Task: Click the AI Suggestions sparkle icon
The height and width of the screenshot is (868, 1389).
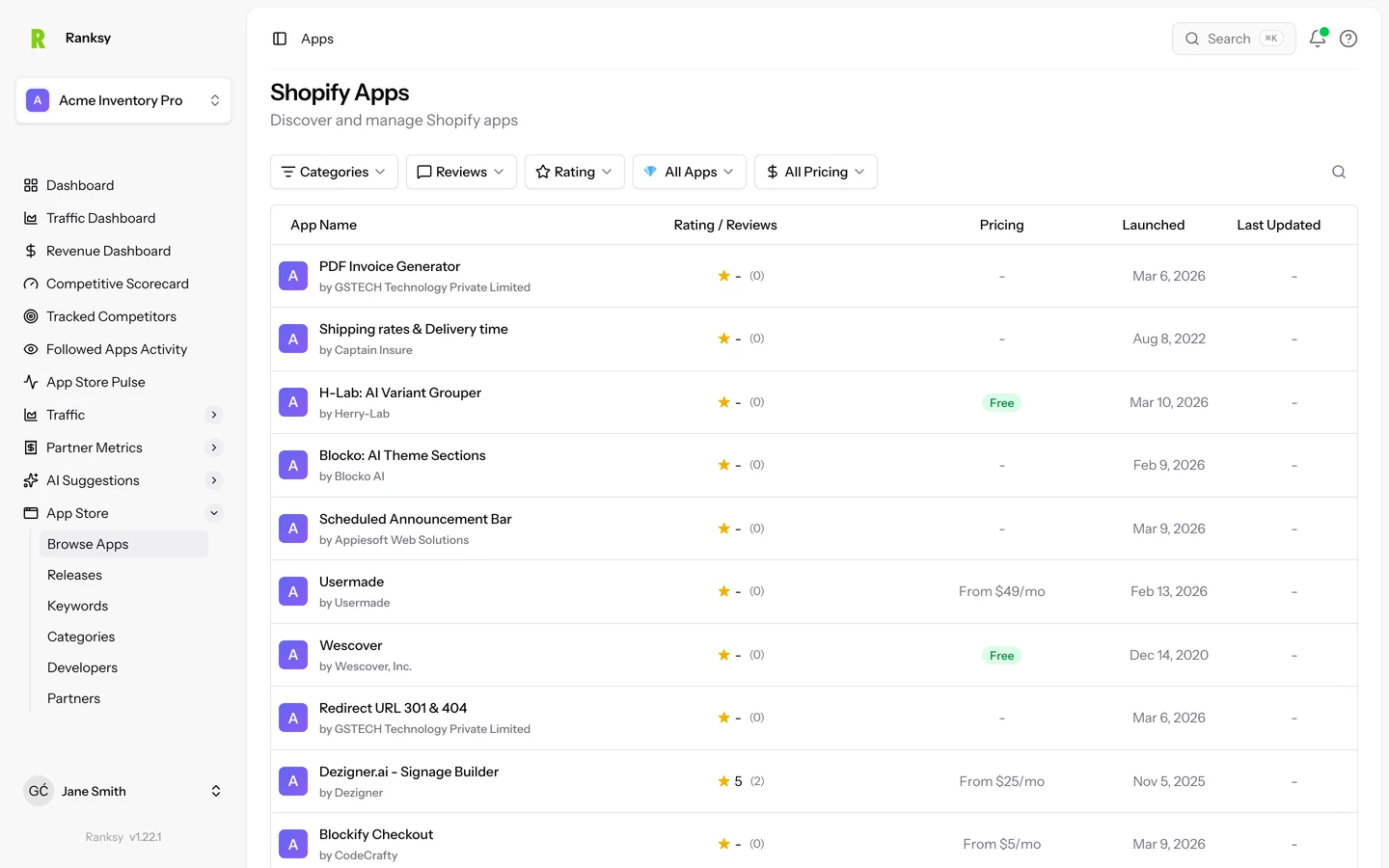Action: tap(31, 480)
